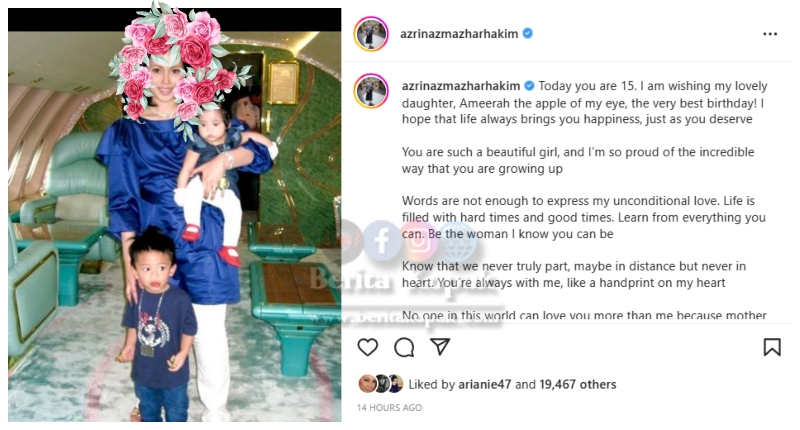
Task: Open comments with the speech bubble icon
Action: [404, 347]
